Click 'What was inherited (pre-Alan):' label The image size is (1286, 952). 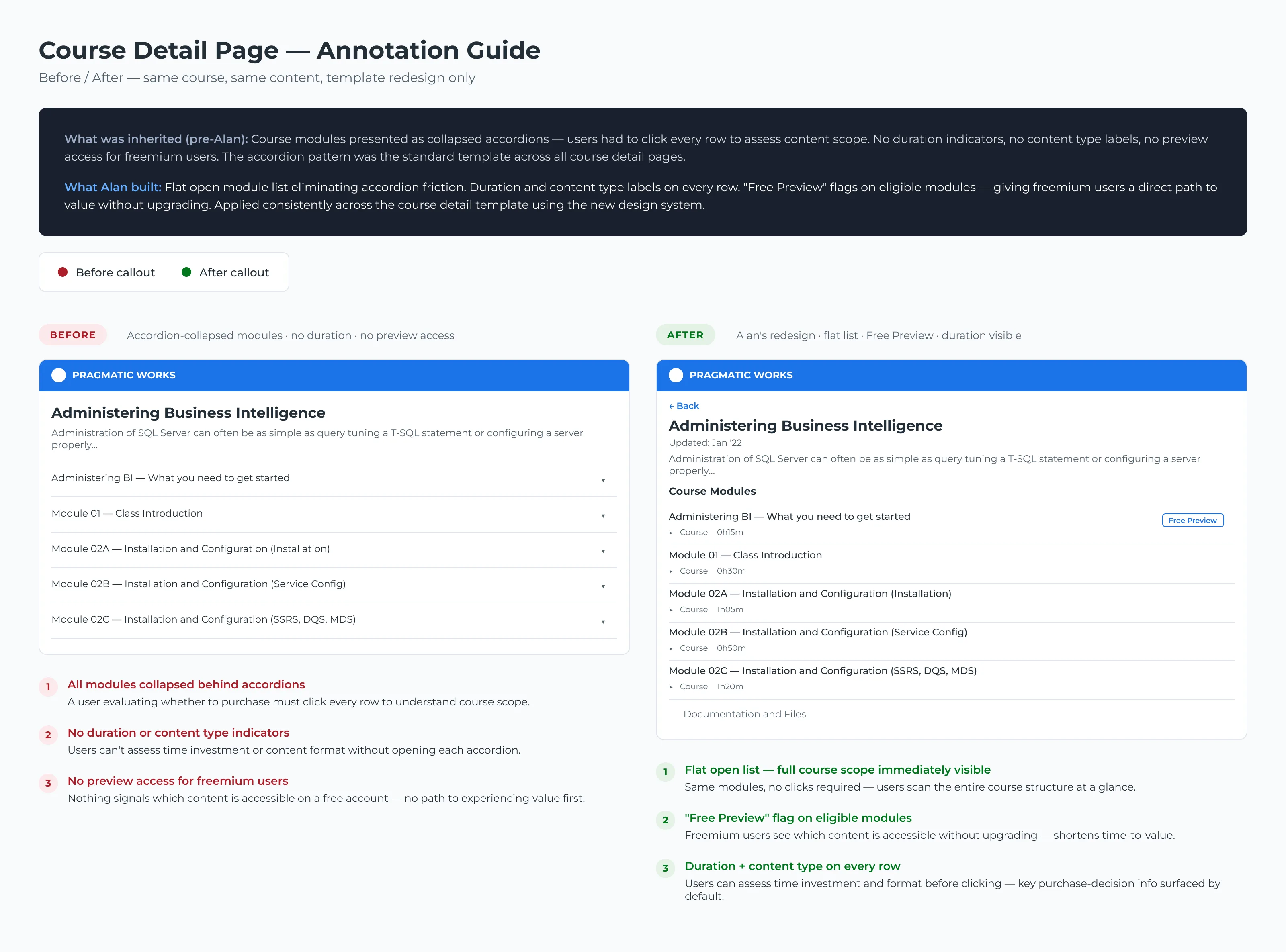(156, 139)
